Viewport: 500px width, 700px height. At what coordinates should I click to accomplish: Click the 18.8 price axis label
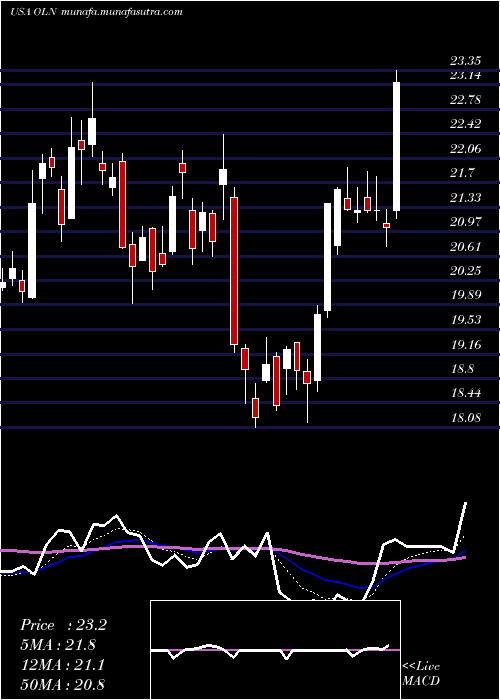click(462, 369)
